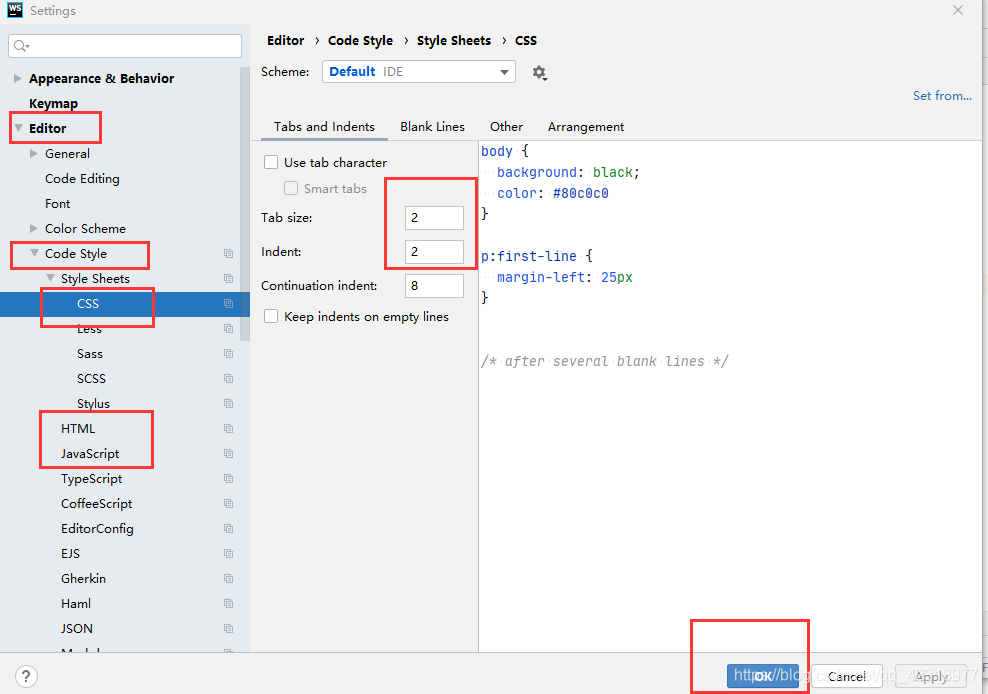Screen dimensions: 988x694
Task: Click copy icon on Code Style row
Action: tap(228, 253)
